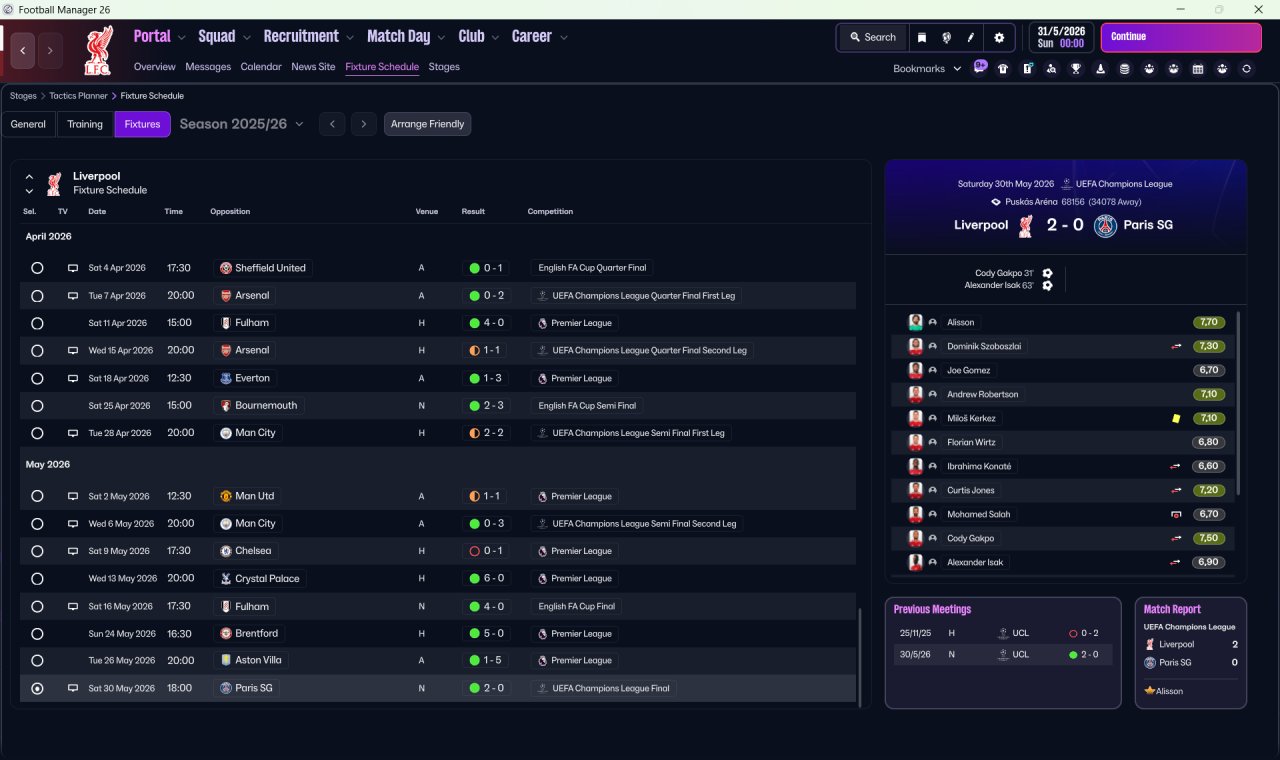Click the yellow card icon for Miloš Kerkez
The image size is (1280, 760).
(x=1177, y=418)
